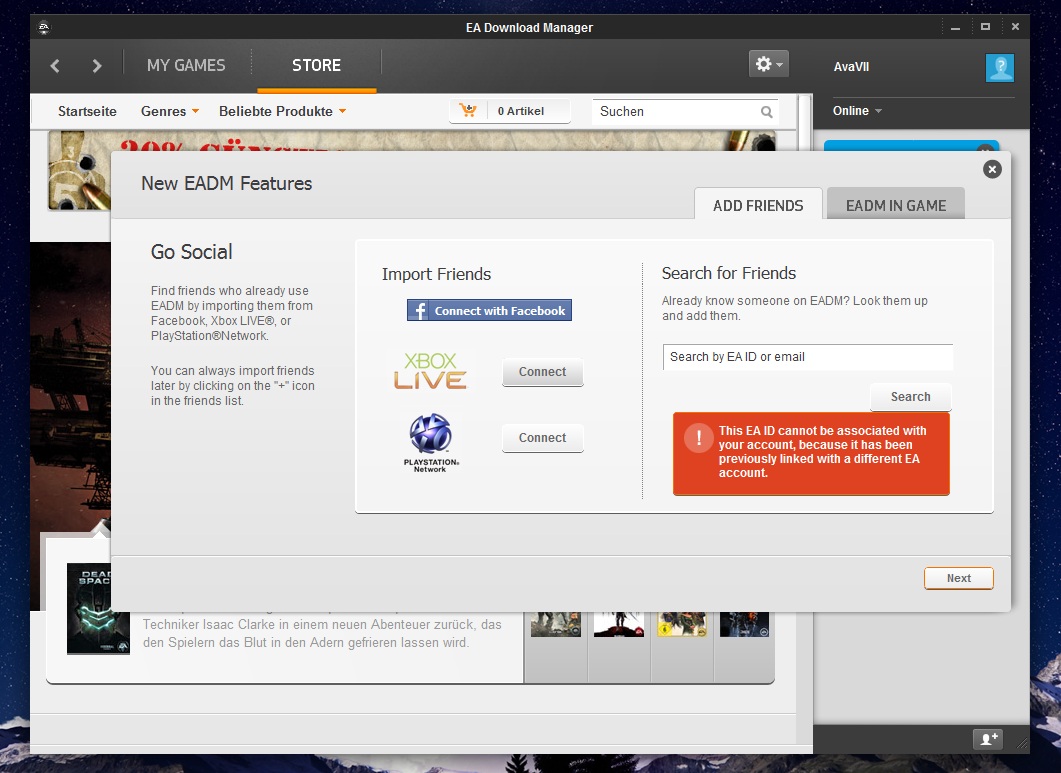This screenshot has height=773, width=1061.
Task: Switch to the EADM IN GAME tab
Action: click(x=895, y=205)
